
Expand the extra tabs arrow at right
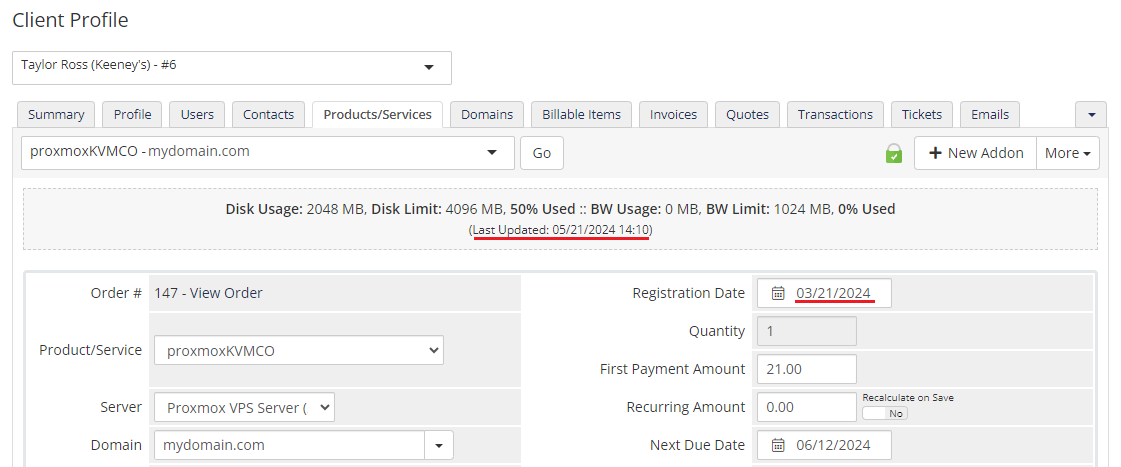click(x=1091, y=114)
